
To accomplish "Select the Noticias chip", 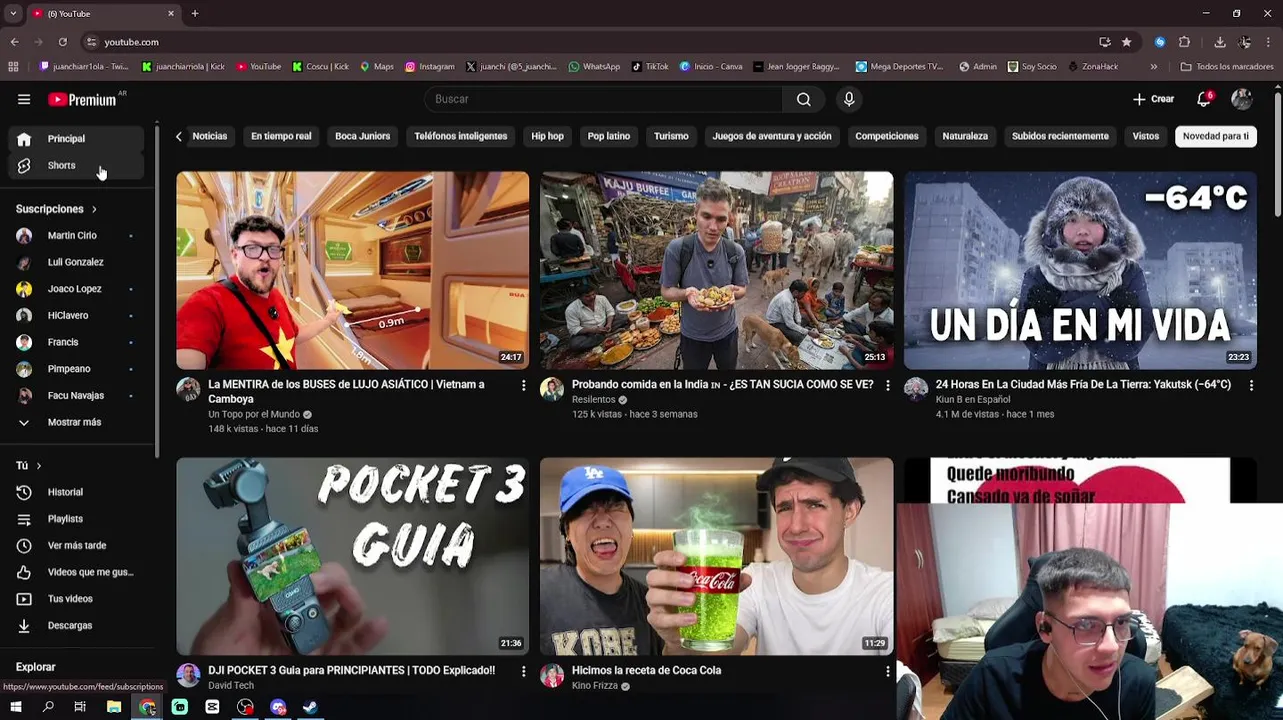I will (x=210, y=136).
